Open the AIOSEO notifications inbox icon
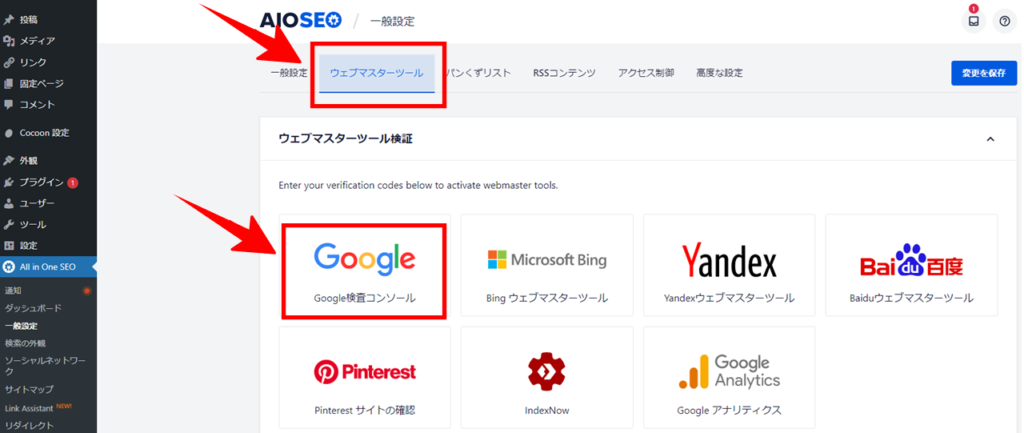This screenshot has width=1024, height=433. point(973,21)
